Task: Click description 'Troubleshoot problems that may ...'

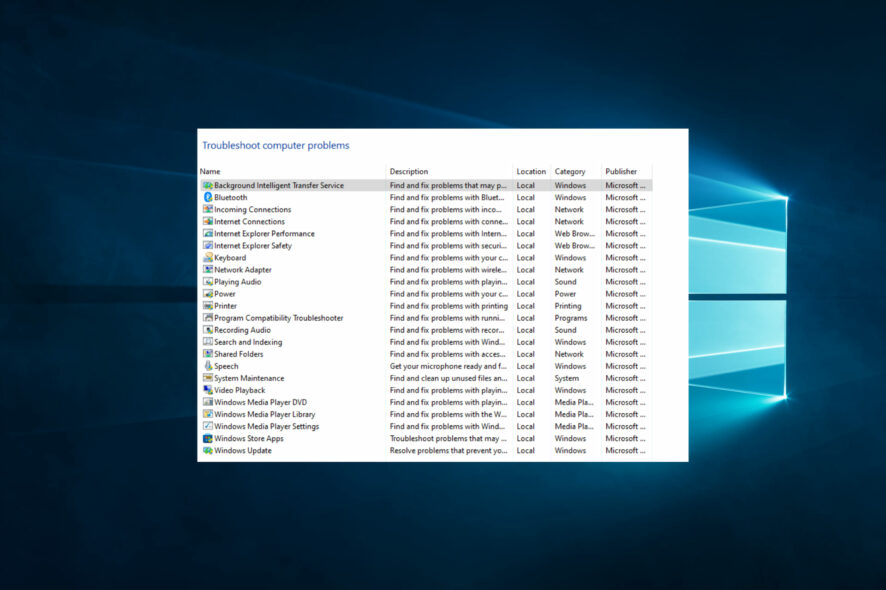Action: 448,439
